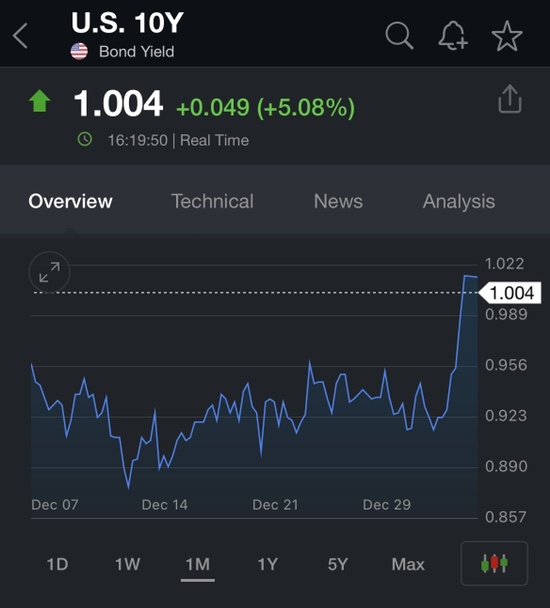Viewport: 550px width, 608px height.
Task: Tap the Dec 14 axis label
Action: (164, 504)
